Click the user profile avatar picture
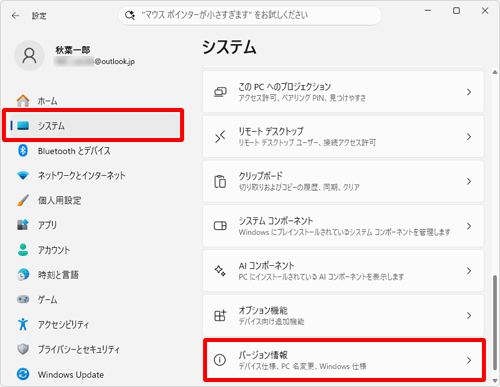Viewport: 500px width, 387px height. [x=29, y=56]
